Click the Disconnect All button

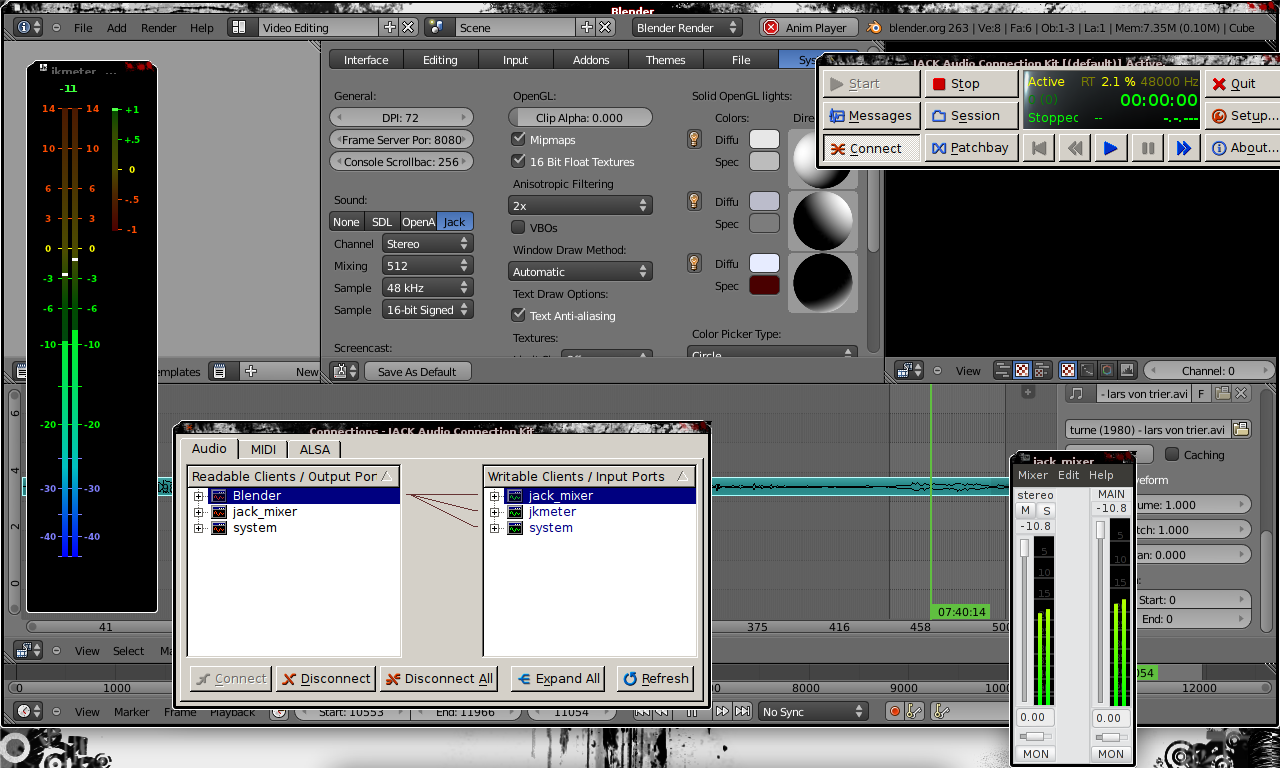[439, 678]
